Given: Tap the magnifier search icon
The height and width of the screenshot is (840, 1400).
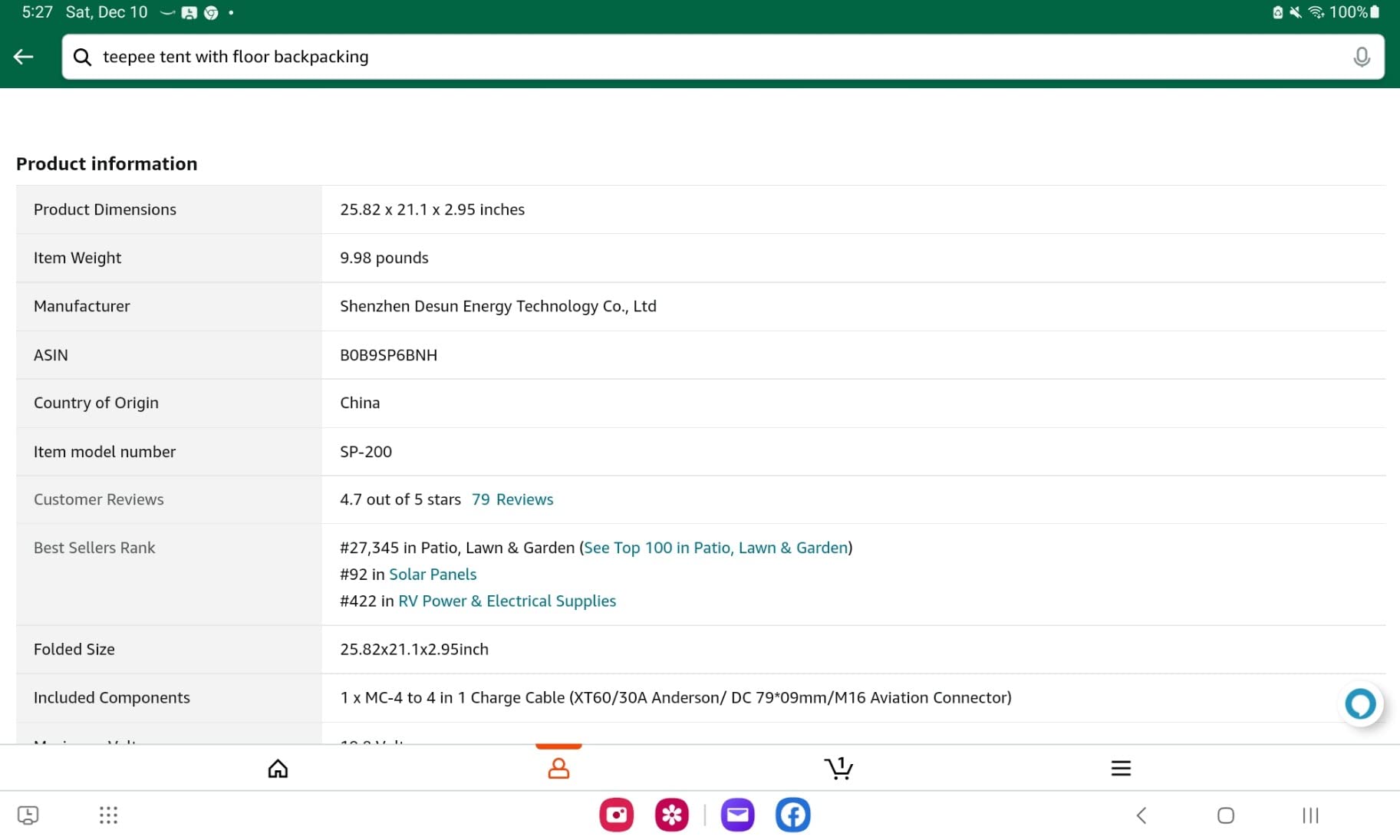Looking at the screenshot, I should coord(82,57).
